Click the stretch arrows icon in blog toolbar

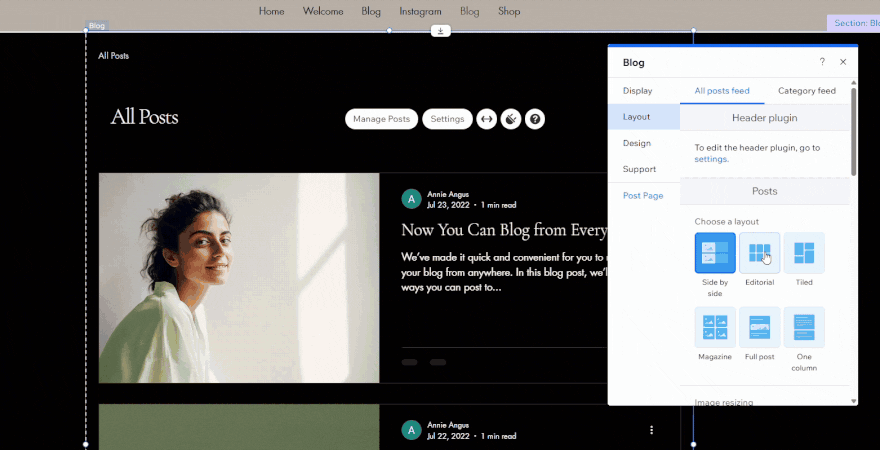click(x=486, y=119)
